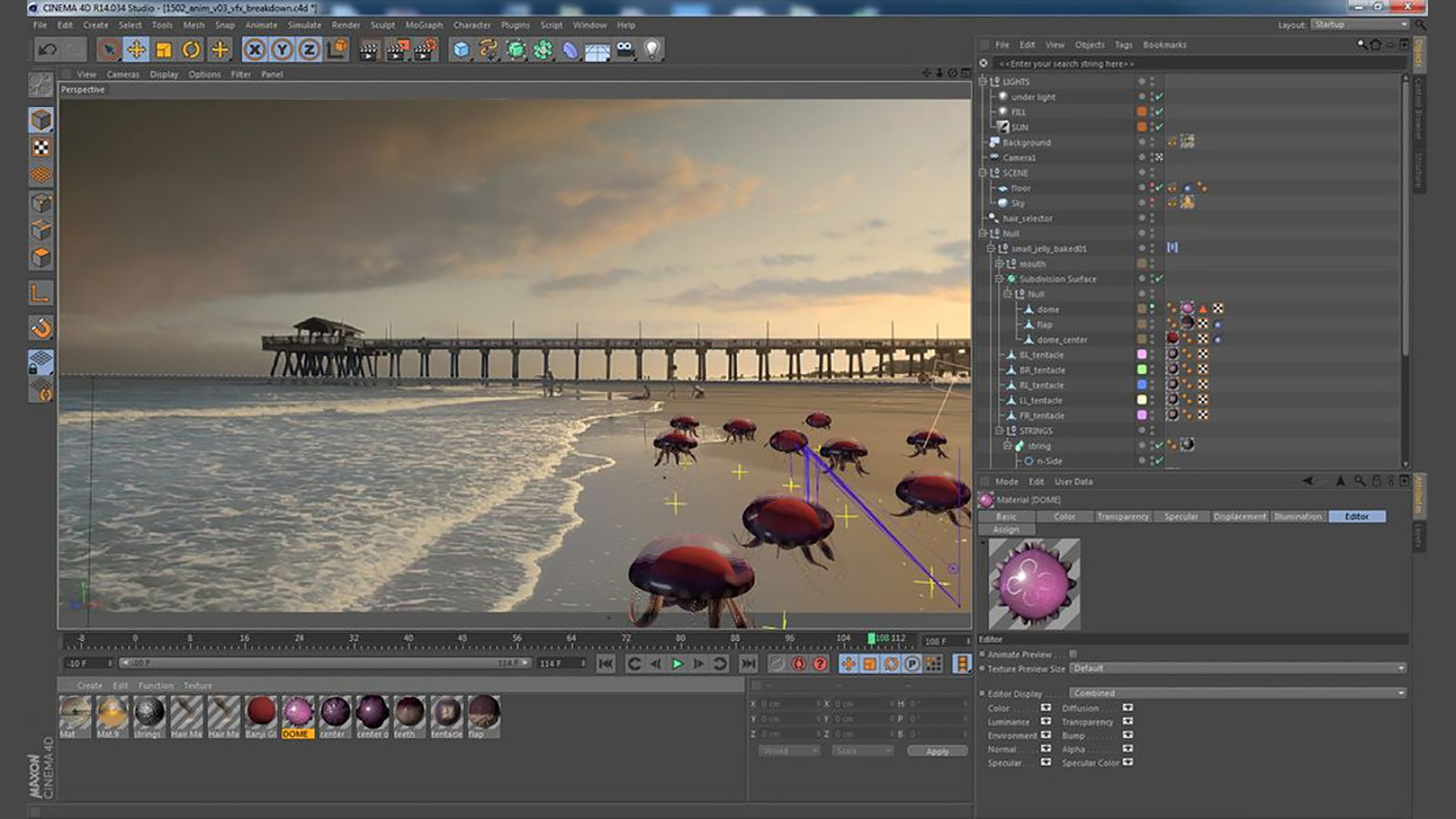
Task: Add a Cube primitive object
Action: tap(461, 50)
